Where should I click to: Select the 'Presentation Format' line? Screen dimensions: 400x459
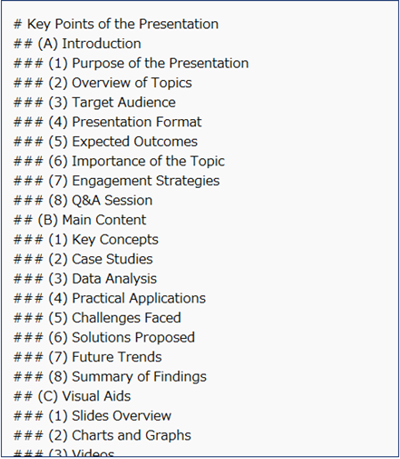107,122
